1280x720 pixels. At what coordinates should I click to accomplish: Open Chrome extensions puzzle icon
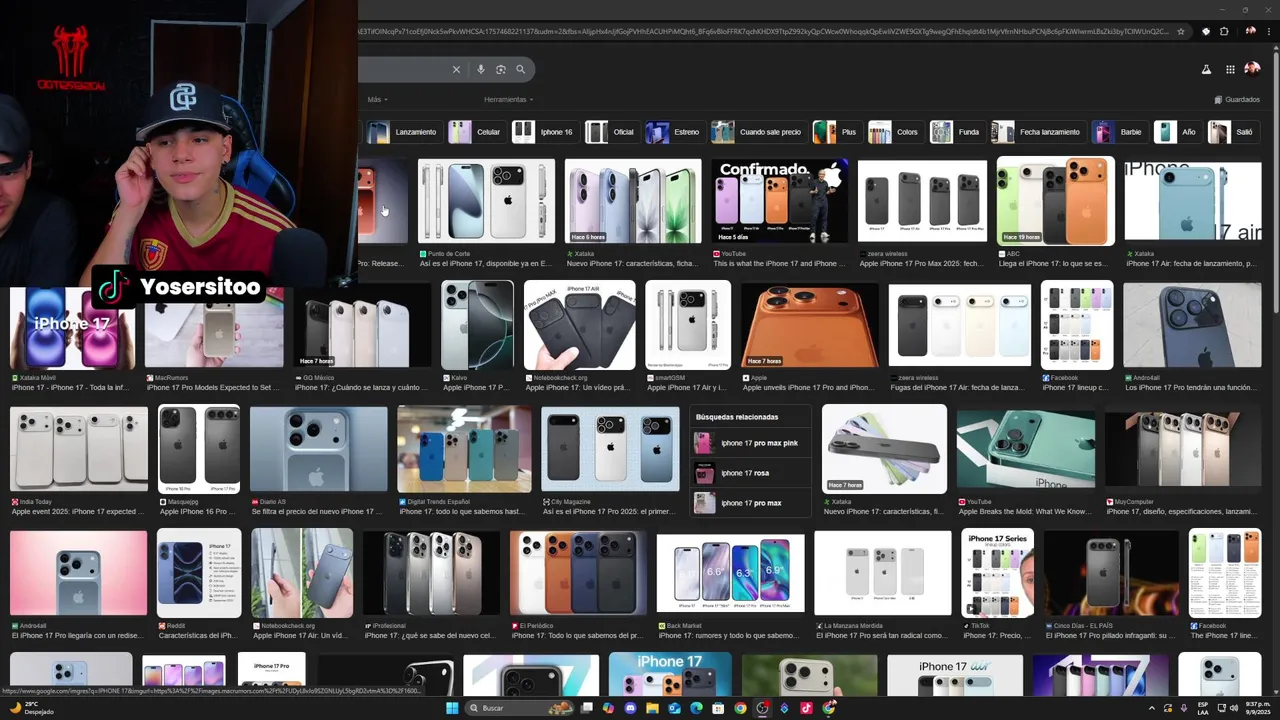click(x=1224, y=31)
